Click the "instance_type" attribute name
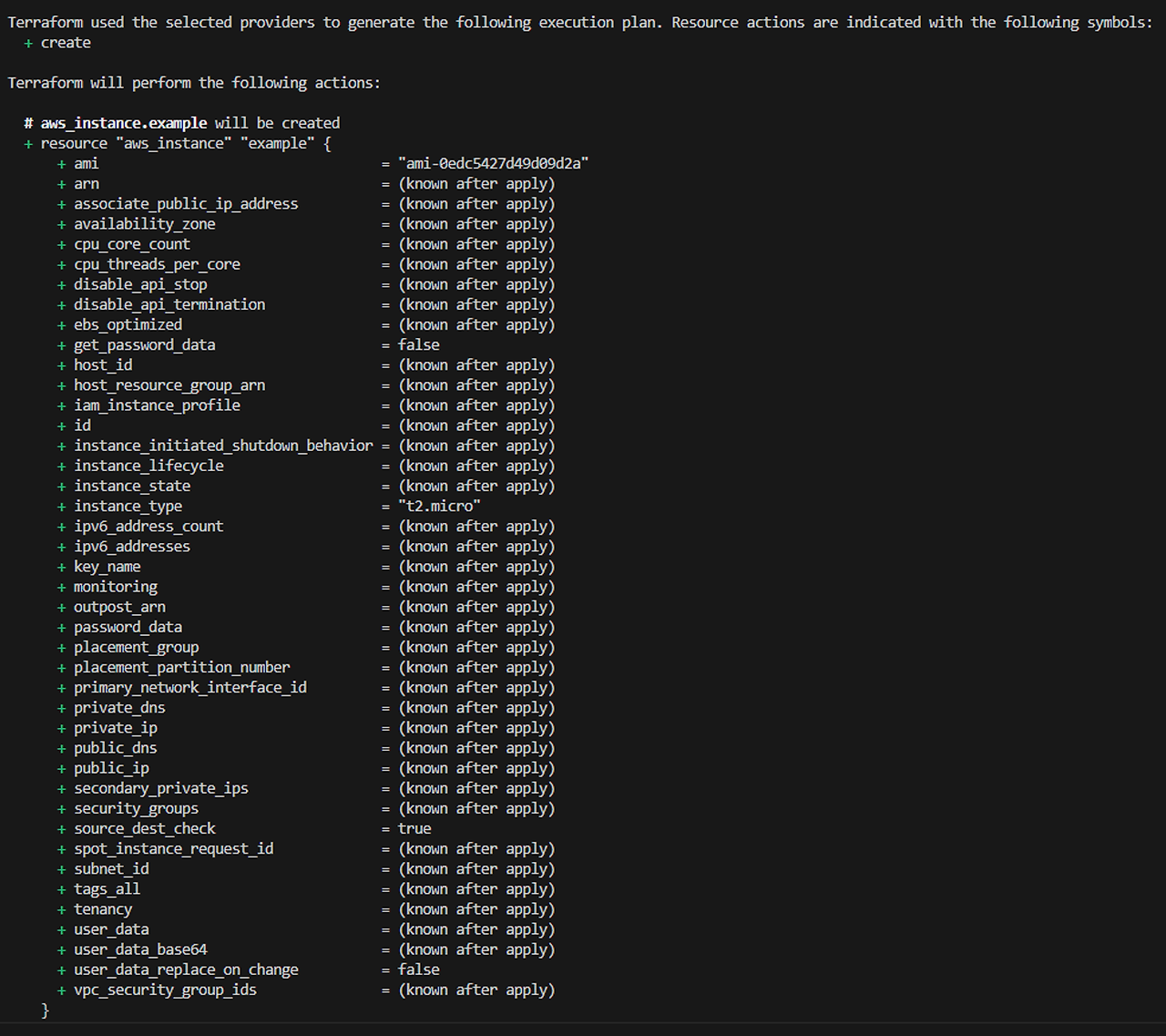1166x1036 pixels. coord(128,506)
